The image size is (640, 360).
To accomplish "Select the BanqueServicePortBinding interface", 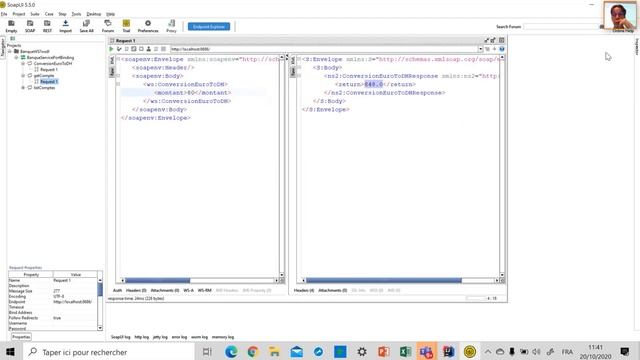I will [50, 58].
